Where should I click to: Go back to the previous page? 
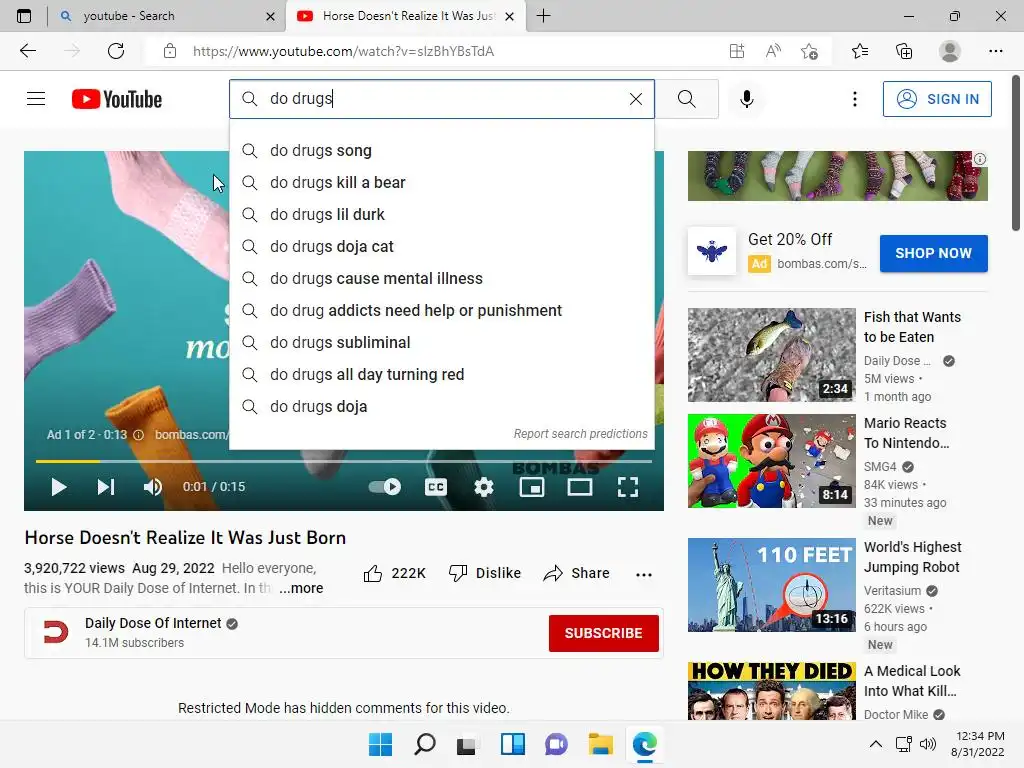pyautogui.click(x=27, y=51)
